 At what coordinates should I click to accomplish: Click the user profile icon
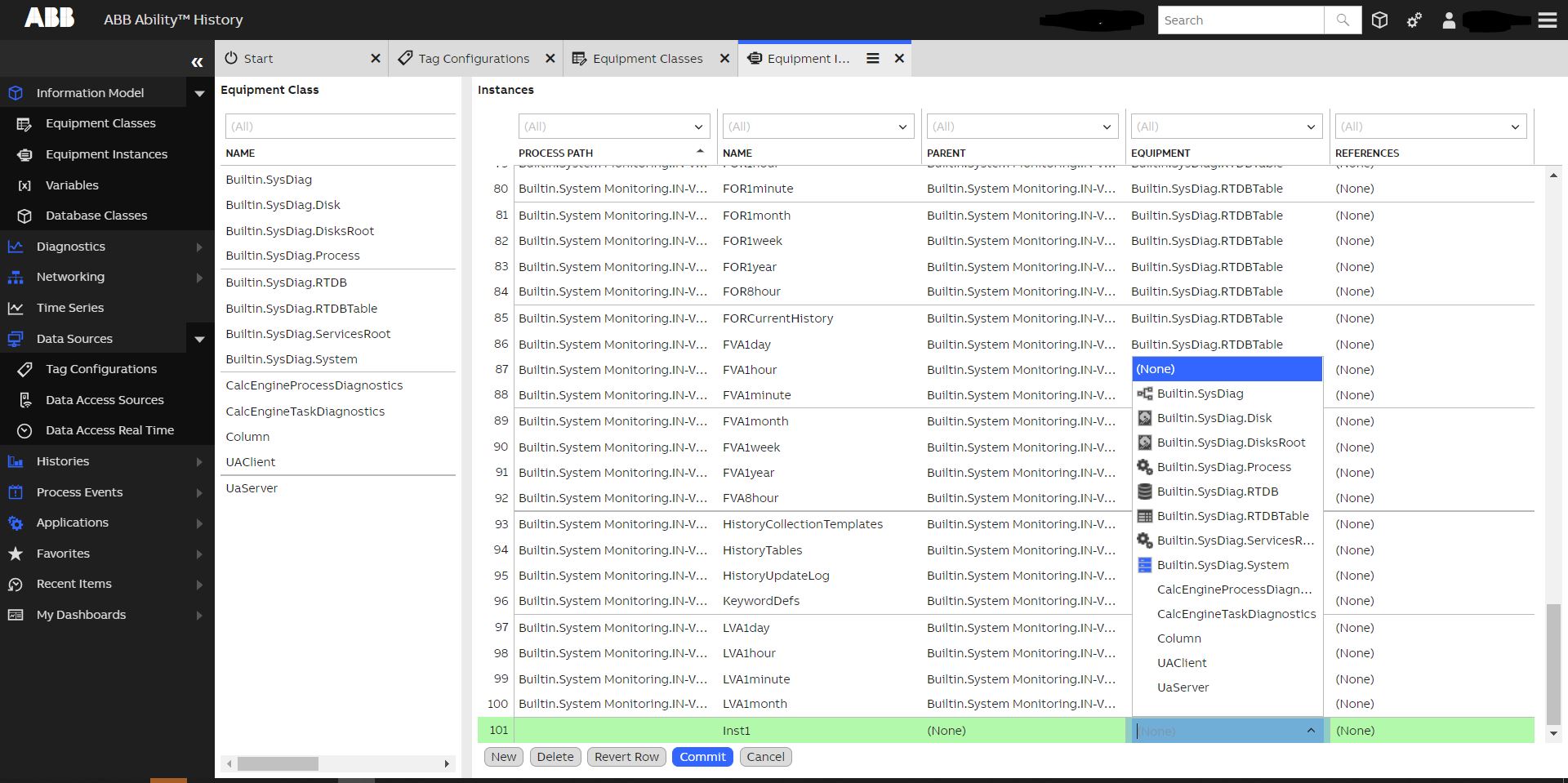click(x=1449, y=20)
